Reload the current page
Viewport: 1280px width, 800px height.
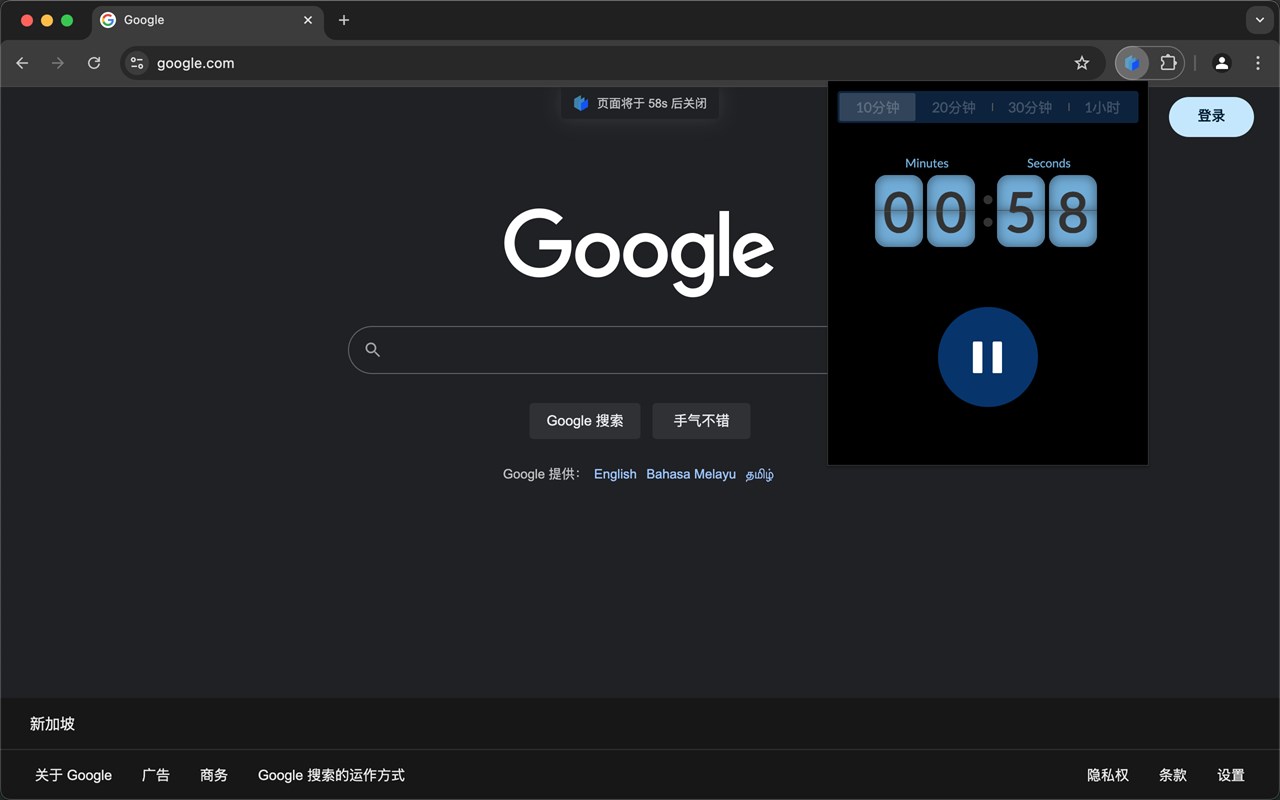click(x=94, y=63)
